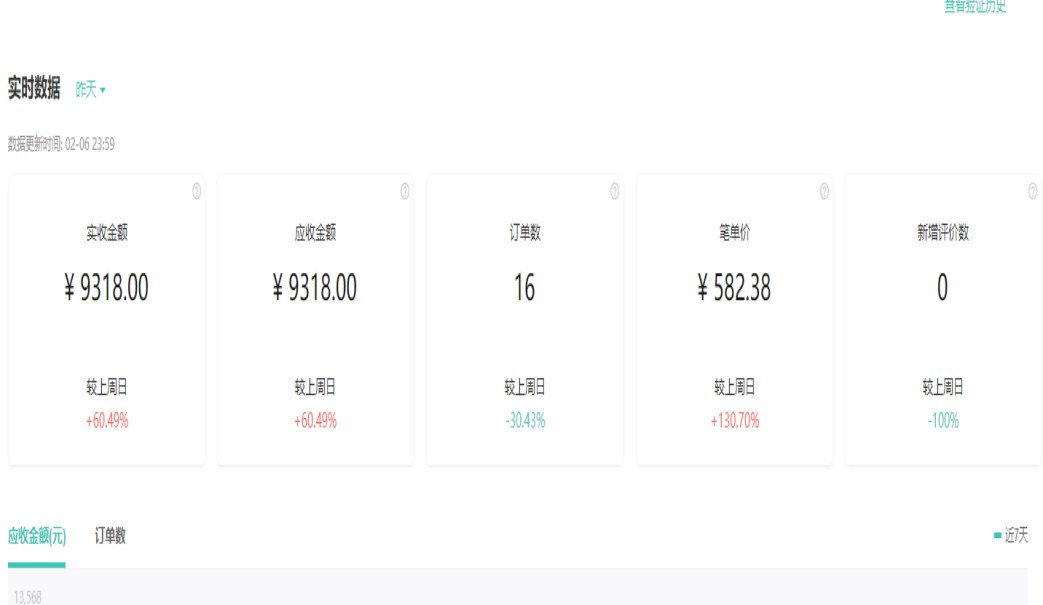
Task: Show help icon info for 新增评价数 card
Action: point(1033,193)
